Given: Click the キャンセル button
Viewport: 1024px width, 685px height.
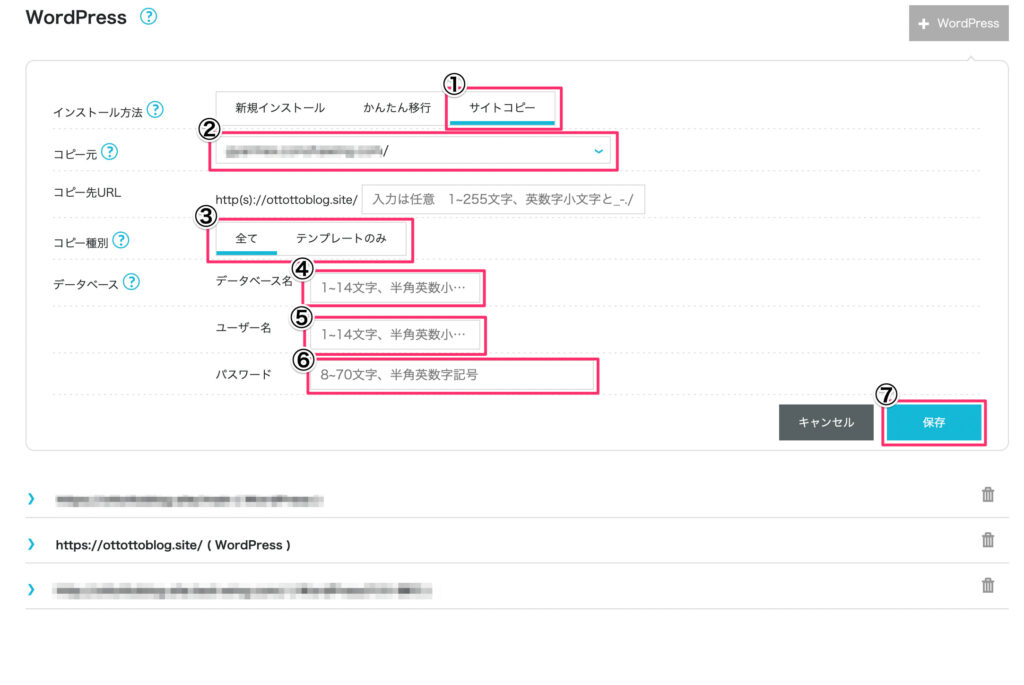Looking at the screenshot, I should coord(825,422).
